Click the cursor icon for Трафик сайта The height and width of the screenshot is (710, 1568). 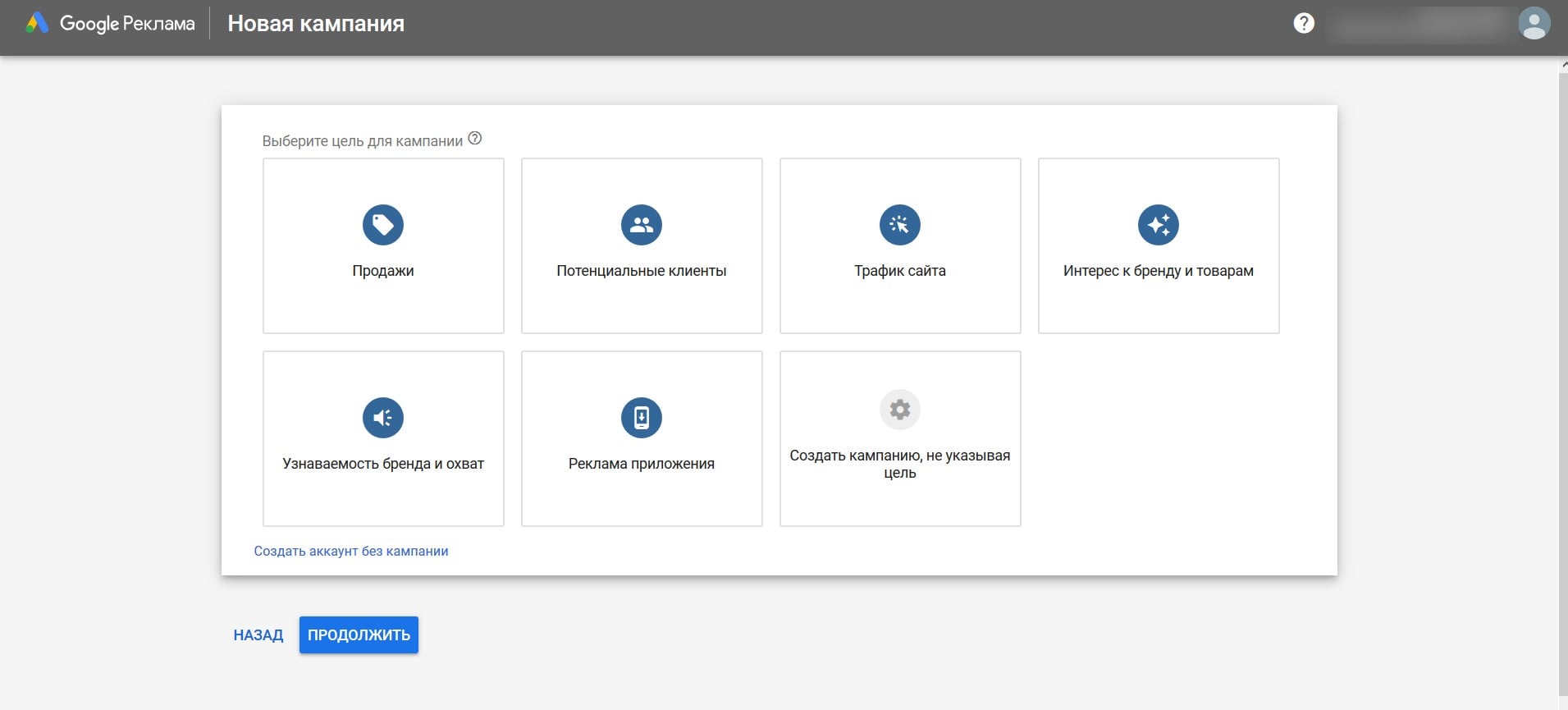pyautogui.click(x=900, y=225)
